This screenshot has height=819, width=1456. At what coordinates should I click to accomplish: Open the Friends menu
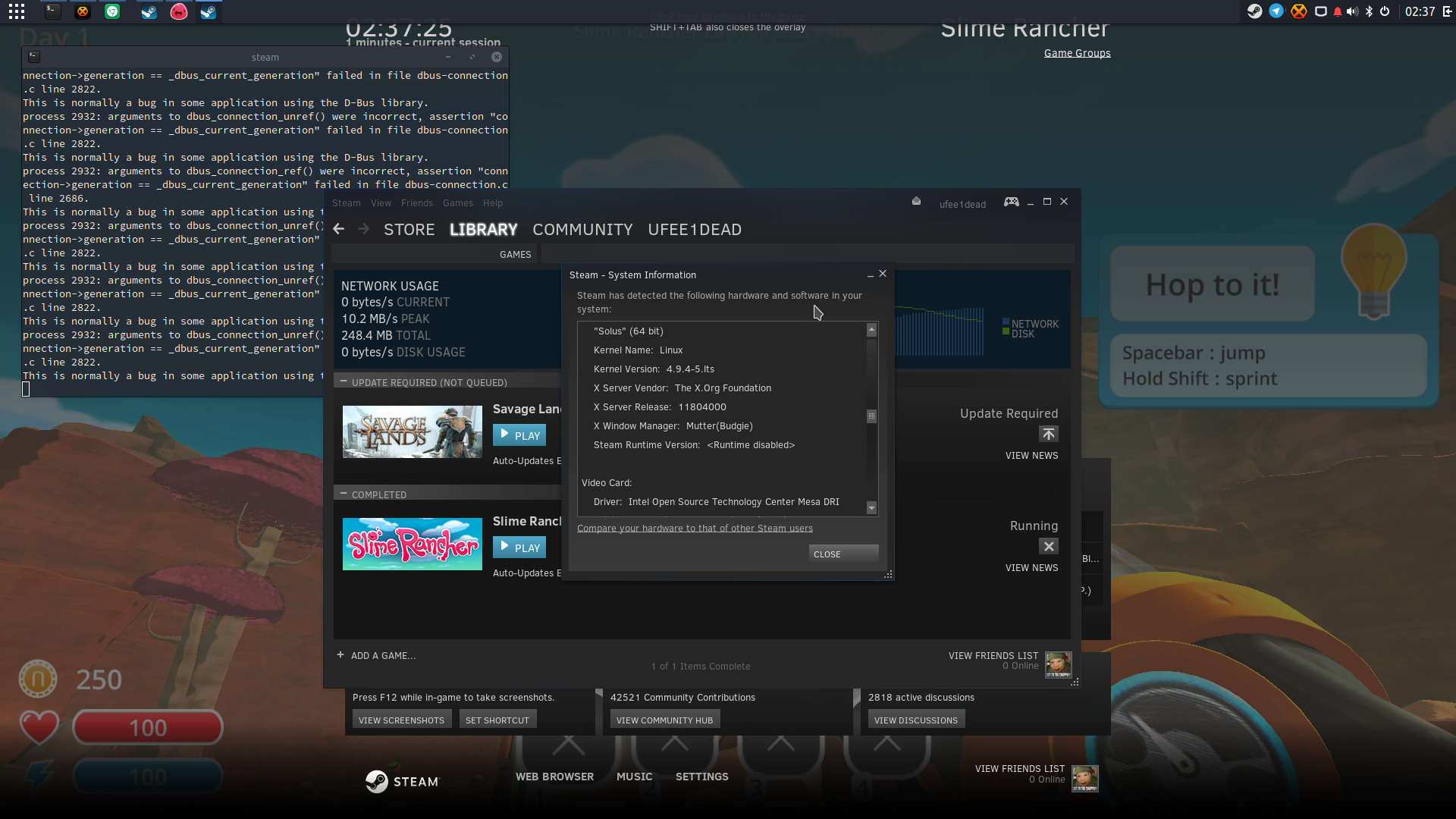click(417, 203)
